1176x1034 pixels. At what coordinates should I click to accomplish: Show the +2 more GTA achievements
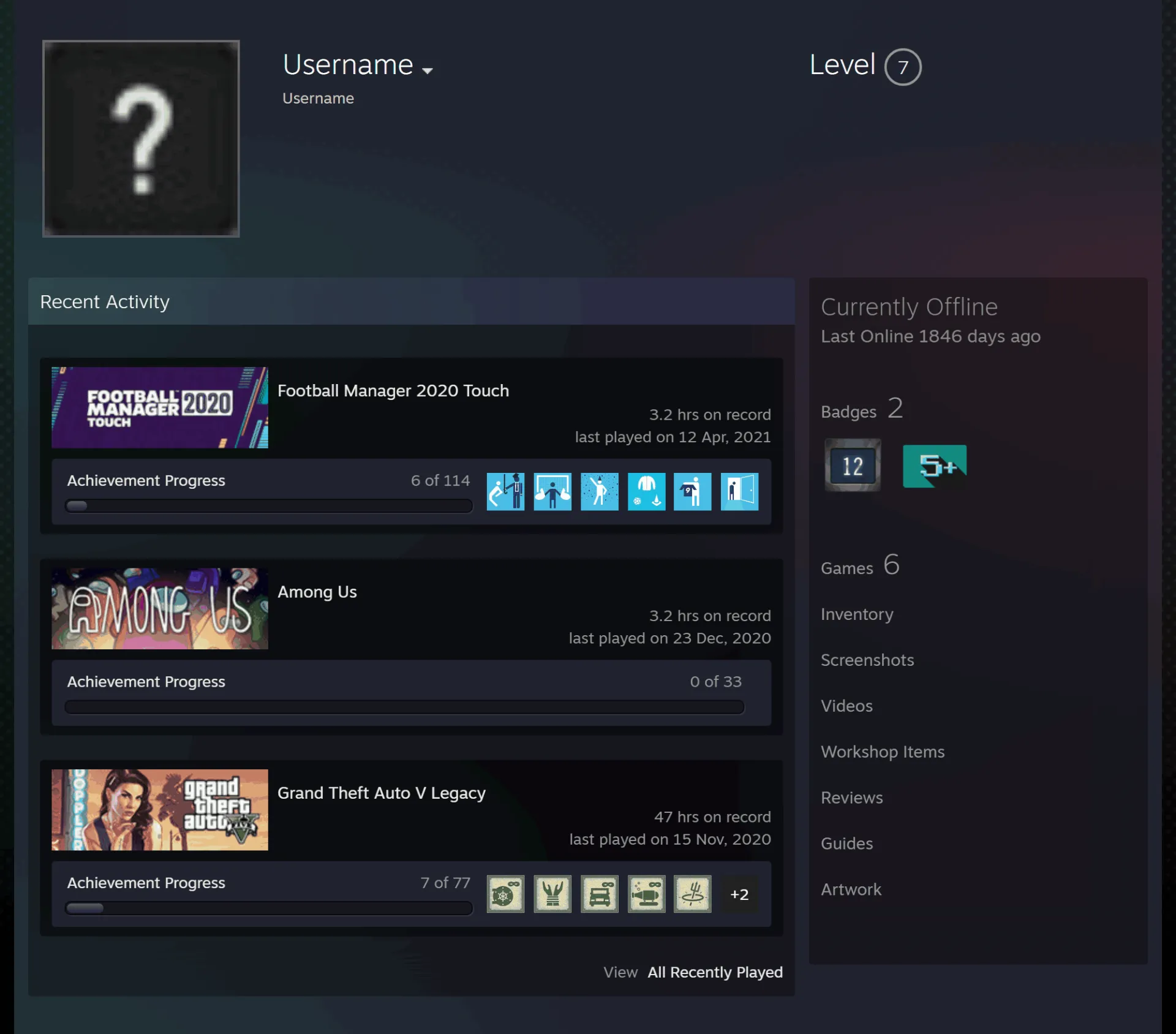[x=740, y=894]
